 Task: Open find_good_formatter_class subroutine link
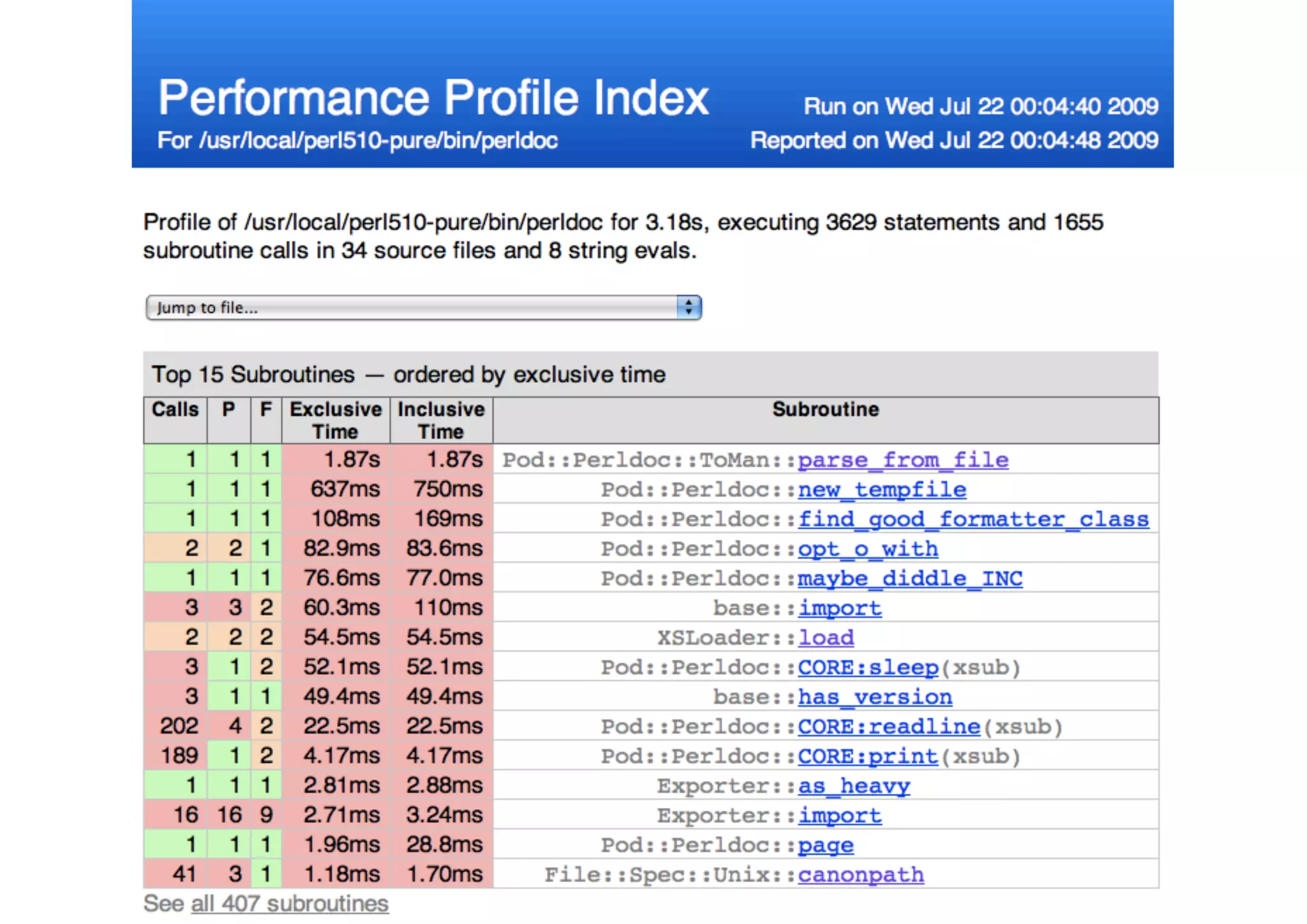(x=973, y=519)
